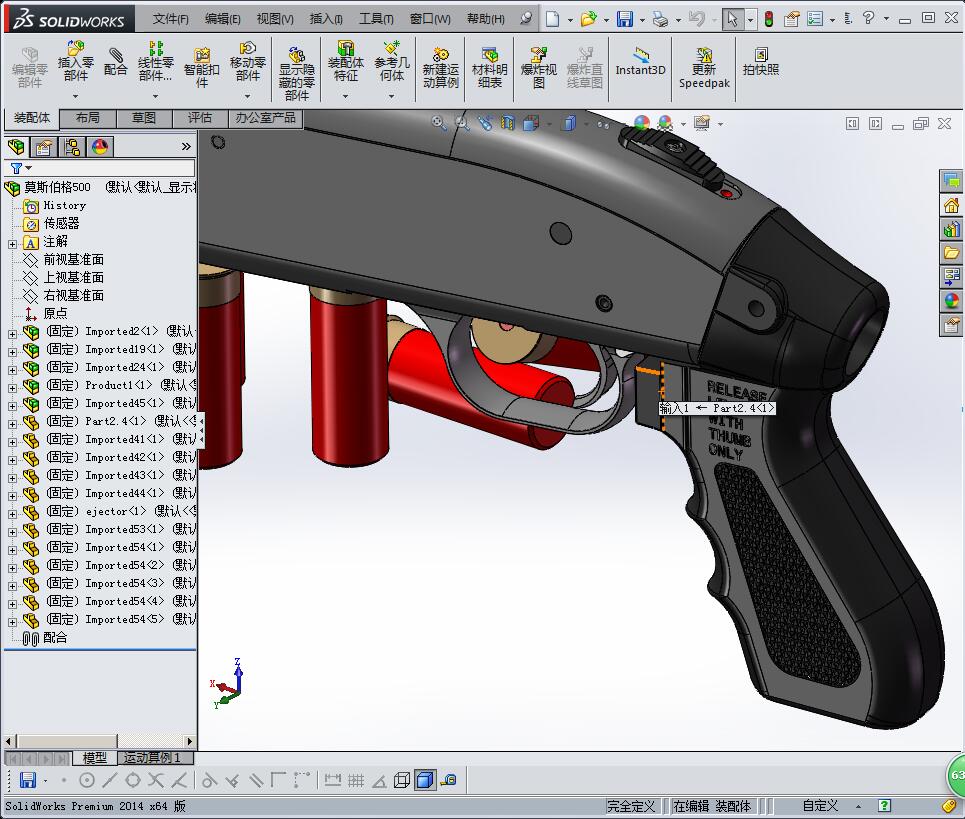Click the Open file folder icon
The image size is (965, 819).
(x=588, y=19)
